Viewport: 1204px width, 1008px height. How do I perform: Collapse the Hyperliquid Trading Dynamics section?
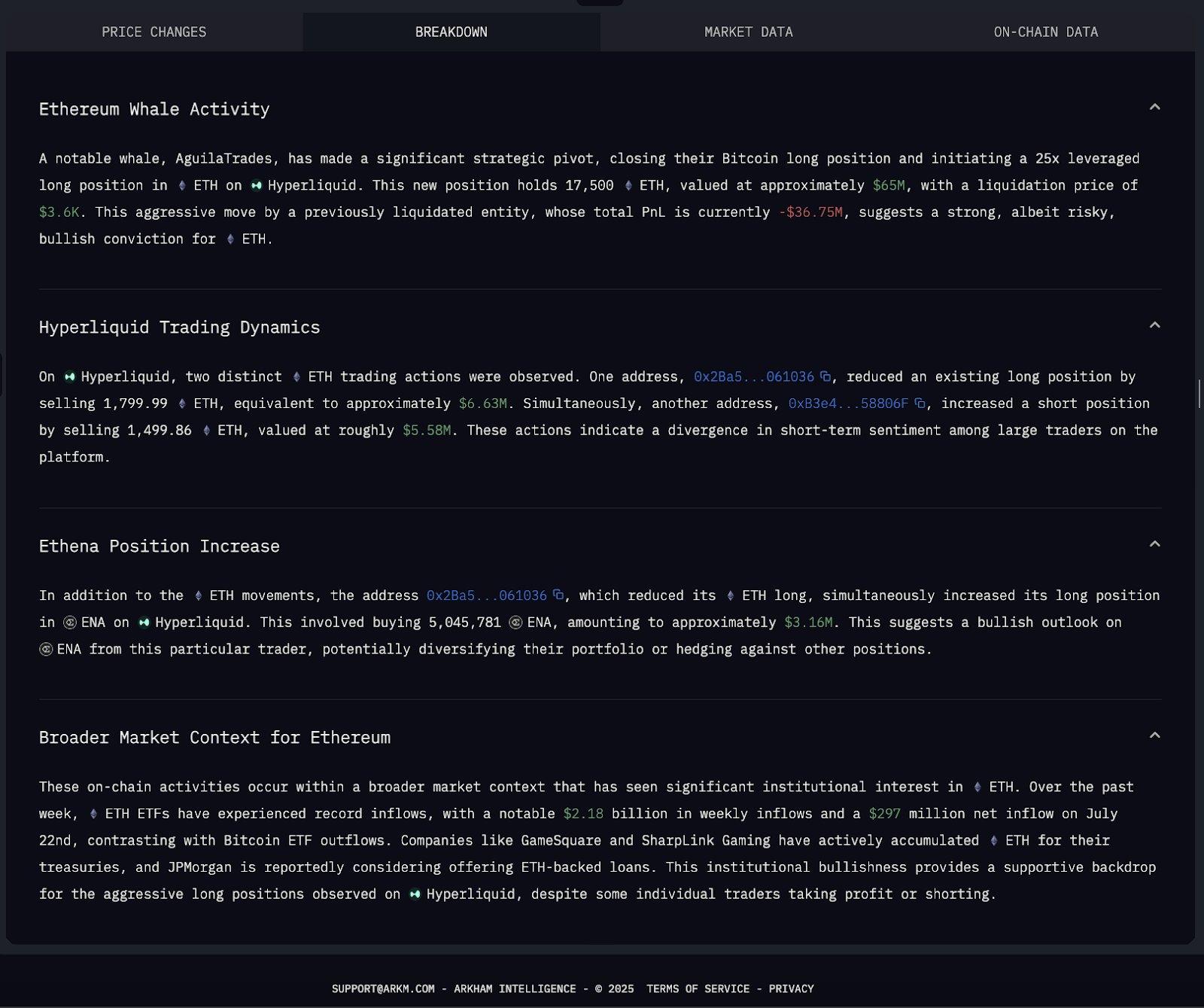(x=1154, y=326)
